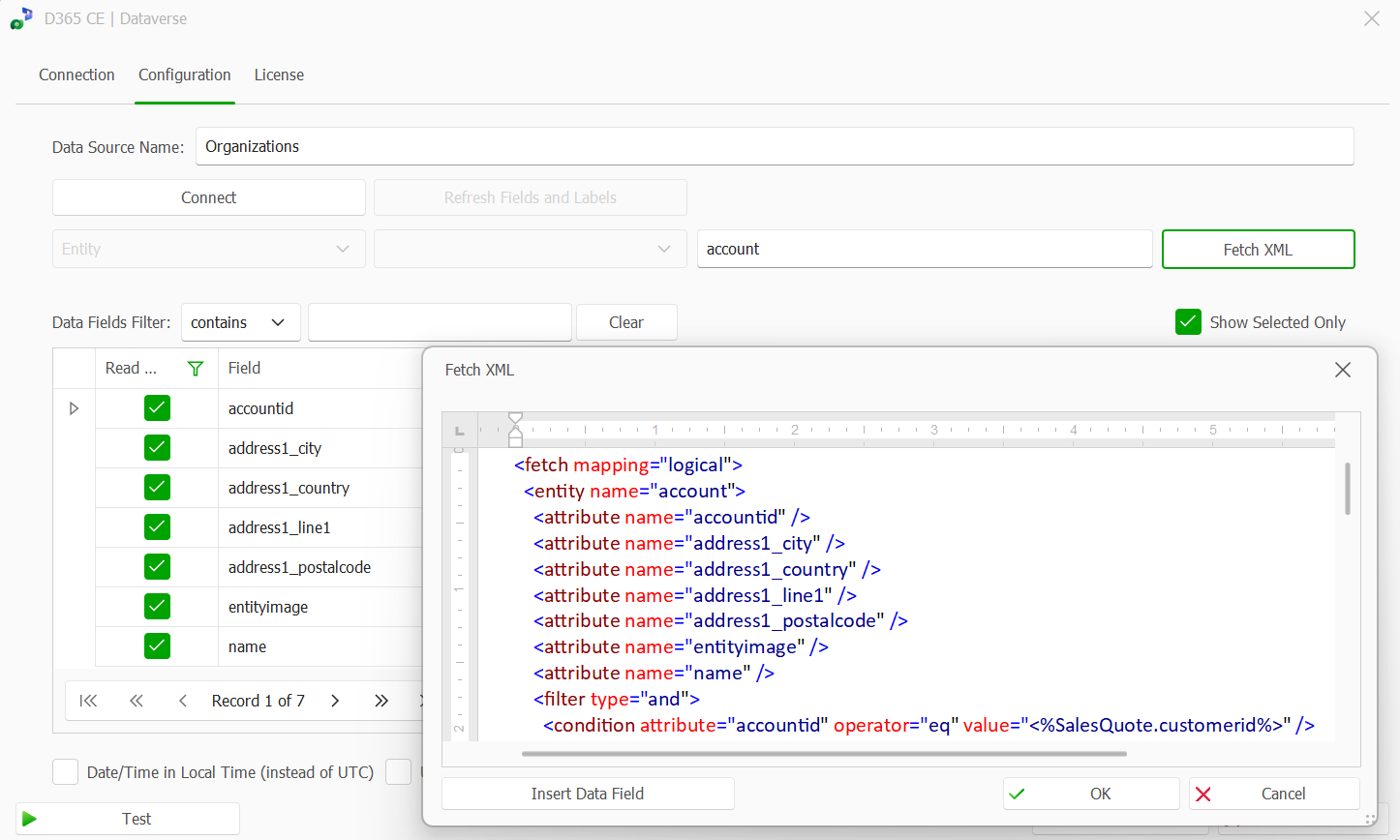Click Insert Data Field button
The image size is (1400, 840).
pos(588,794)
